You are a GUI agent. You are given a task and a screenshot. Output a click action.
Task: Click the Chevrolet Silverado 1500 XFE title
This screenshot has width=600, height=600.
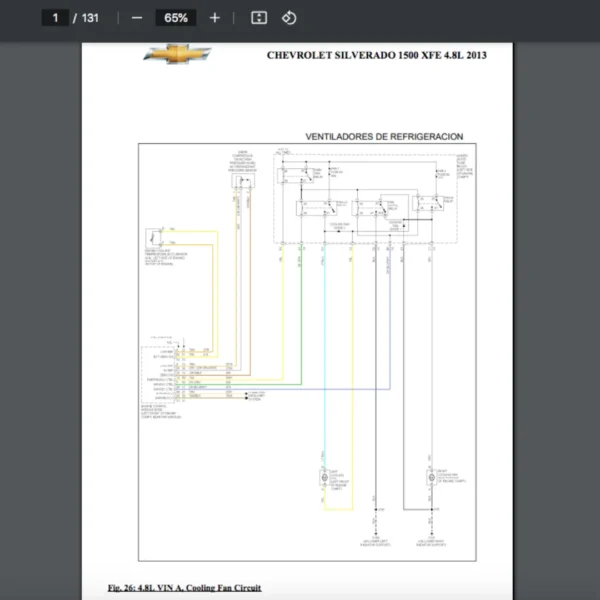[377, 56]
